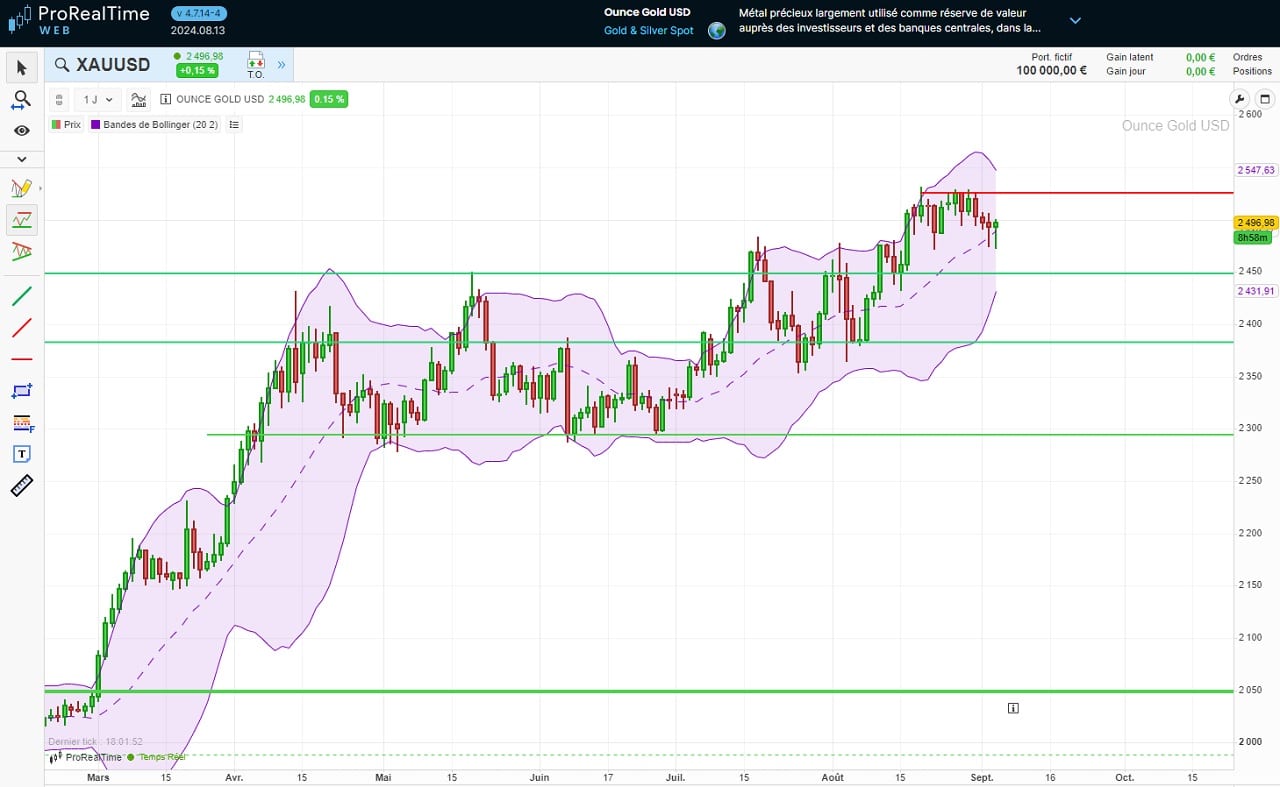Expand the double-chevron next to T.O.
1280x787 pixels.
point(281,65)
